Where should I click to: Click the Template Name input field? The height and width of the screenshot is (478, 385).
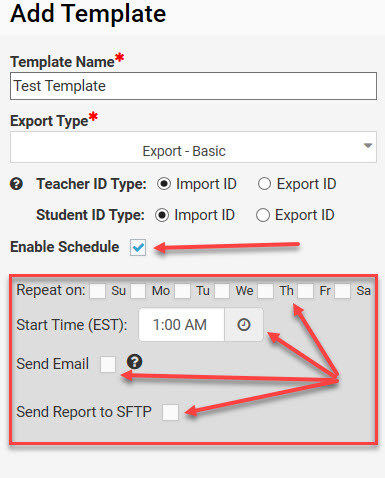coord(193,86)
